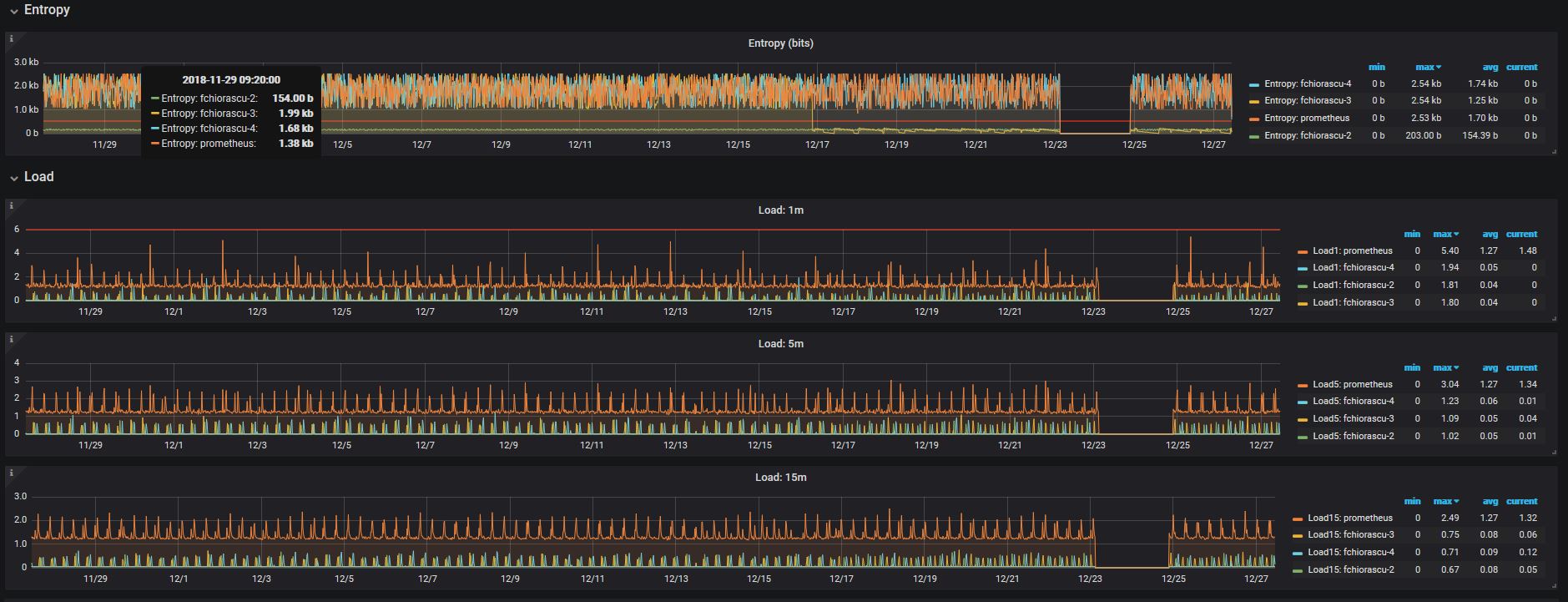Toggle series Load15: prometheus in legend

[x=1349, y=518]
